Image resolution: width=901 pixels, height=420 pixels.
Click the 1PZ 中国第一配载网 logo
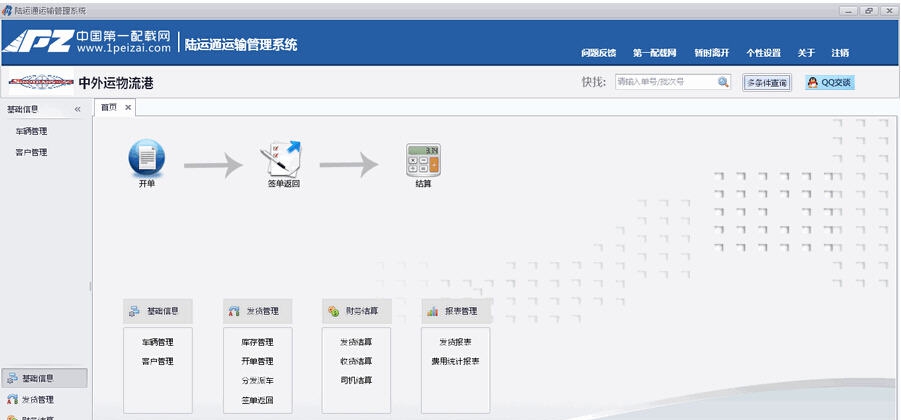pyautogui.click(x=87, y=41)
